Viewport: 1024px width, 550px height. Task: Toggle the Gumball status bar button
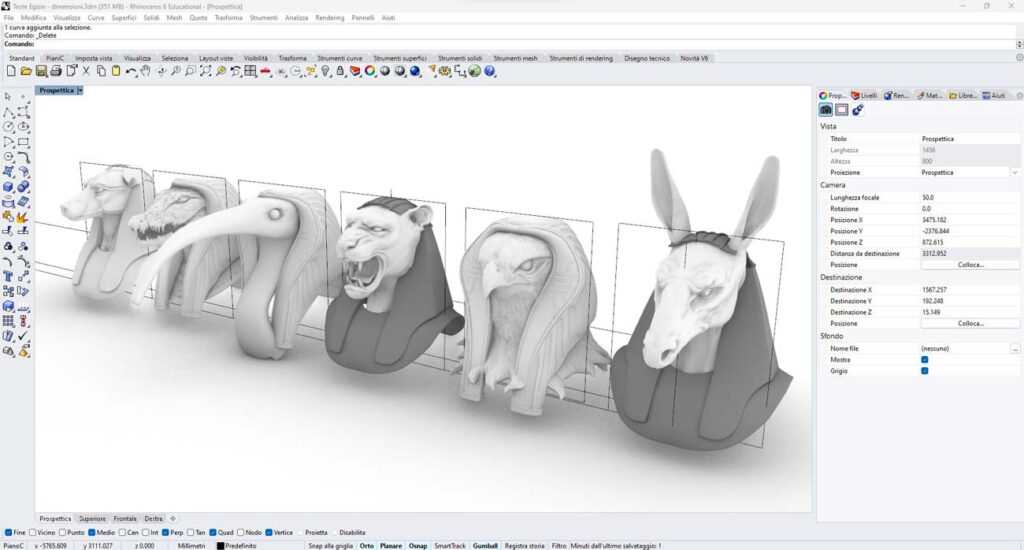[x=485, y=545]
